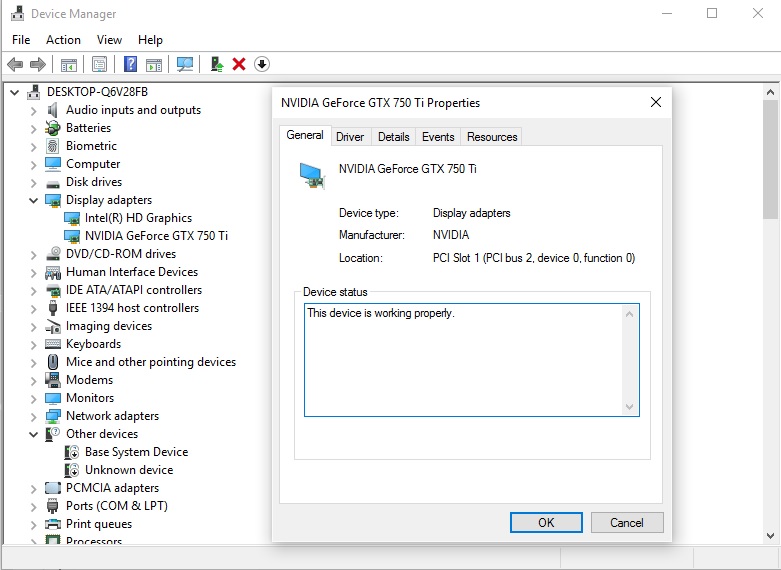Open the View menu
This screenshot has width=781, height=570.
point(110,40)
